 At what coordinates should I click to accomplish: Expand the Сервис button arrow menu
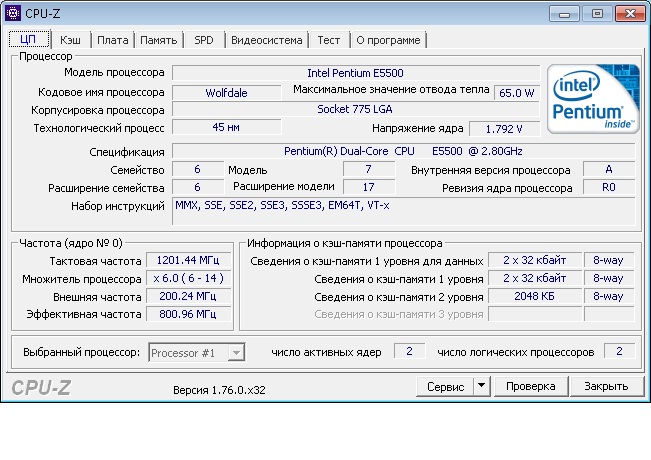481,386
